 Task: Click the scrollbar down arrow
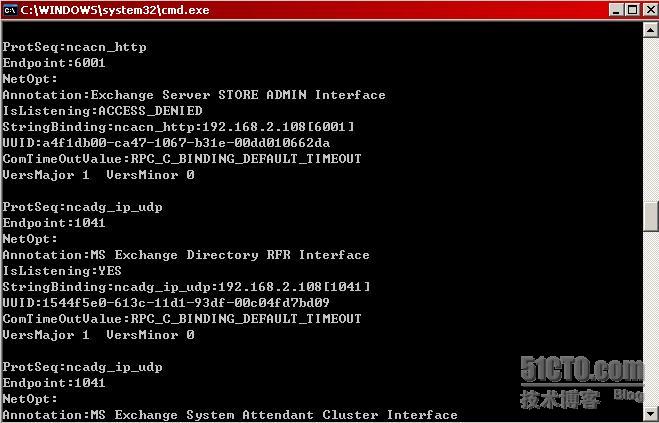click(x=651, y=413)
